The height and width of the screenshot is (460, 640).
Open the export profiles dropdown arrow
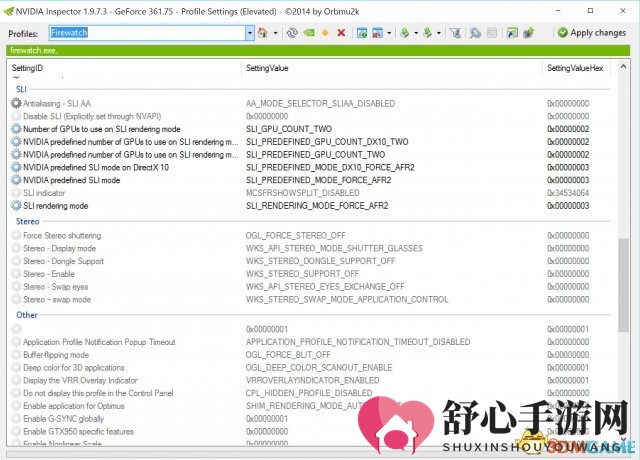[x=416, y=33]
